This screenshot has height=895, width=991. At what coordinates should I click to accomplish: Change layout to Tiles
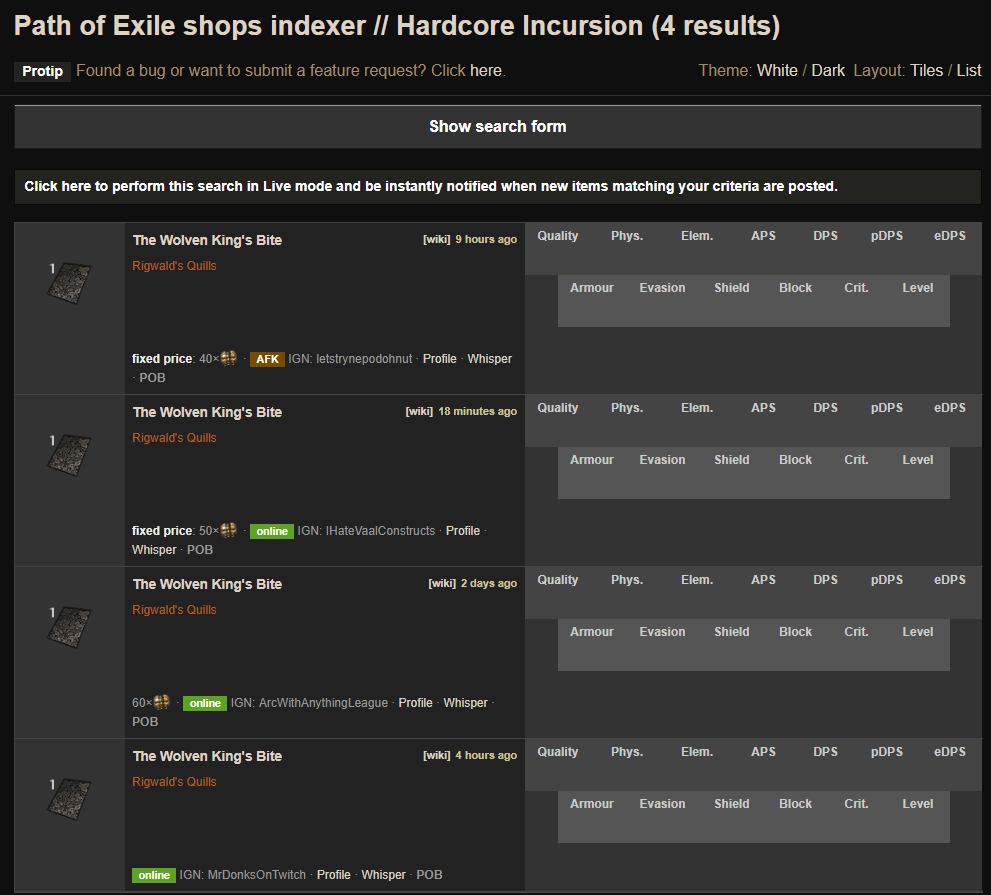(x=926, y=70)
